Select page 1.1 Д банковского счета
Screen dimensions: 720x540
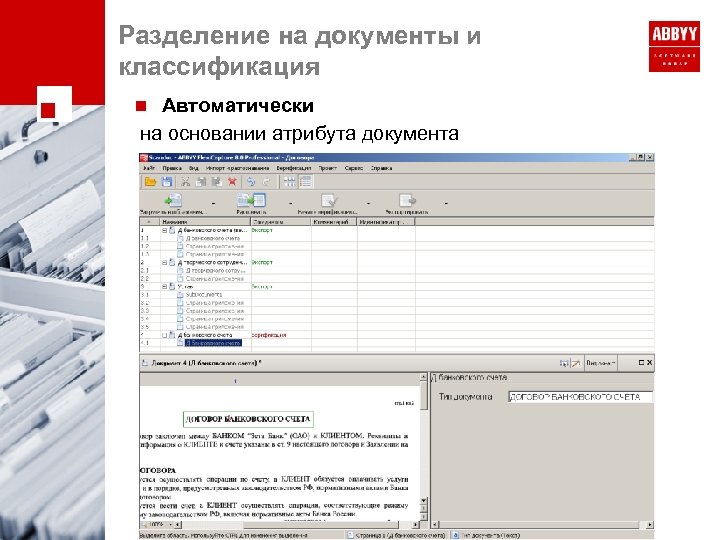(x=213, y=238)
